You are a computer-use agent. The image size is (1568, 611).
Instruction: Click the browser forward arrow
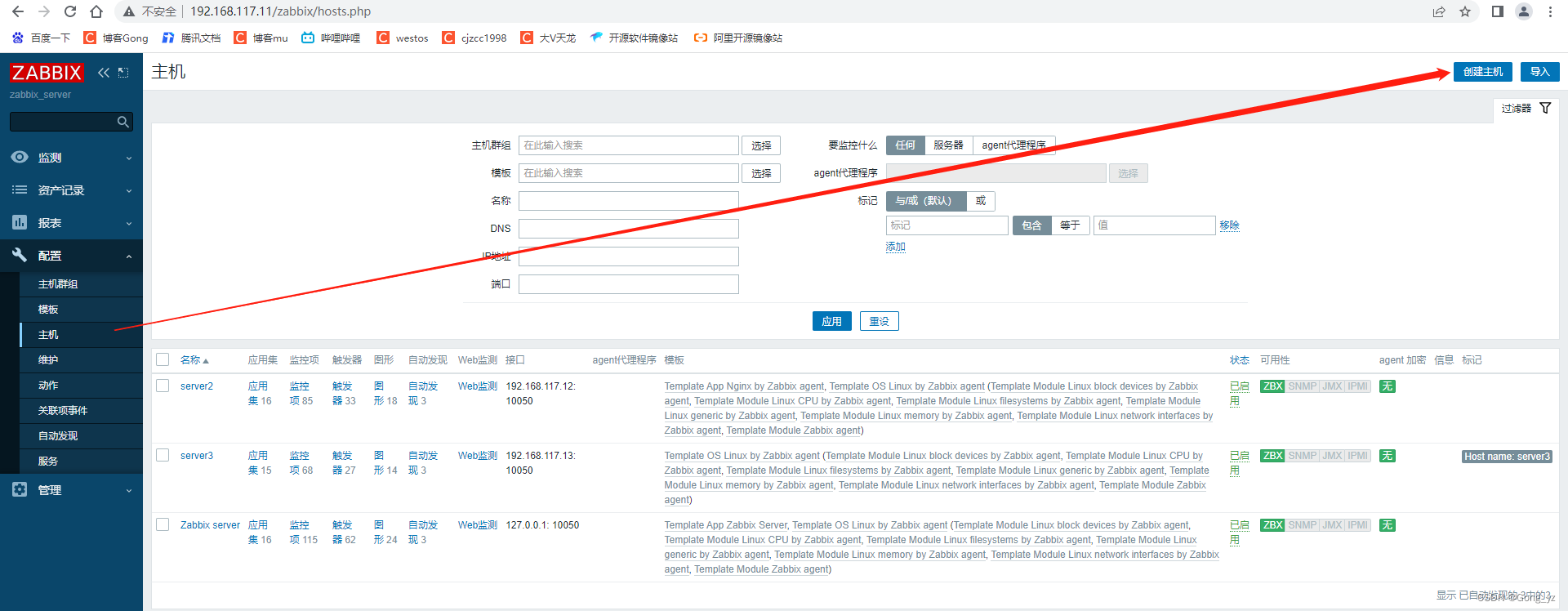[44, 11]
